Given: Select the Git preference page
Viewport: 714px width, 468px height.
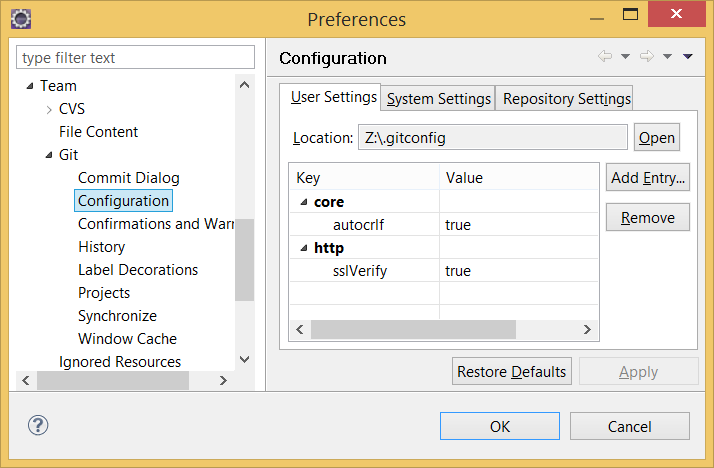Looking at the screenshot, I should (x=68, y=155).
